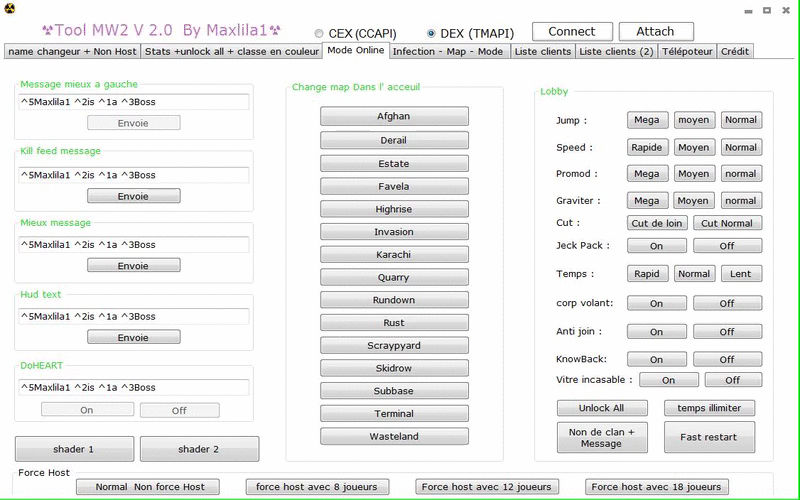The width and height of the screenshot is (800, 500).
Task: Switch to Stats +unlock all tab
Action: click(x=232, y=52)
